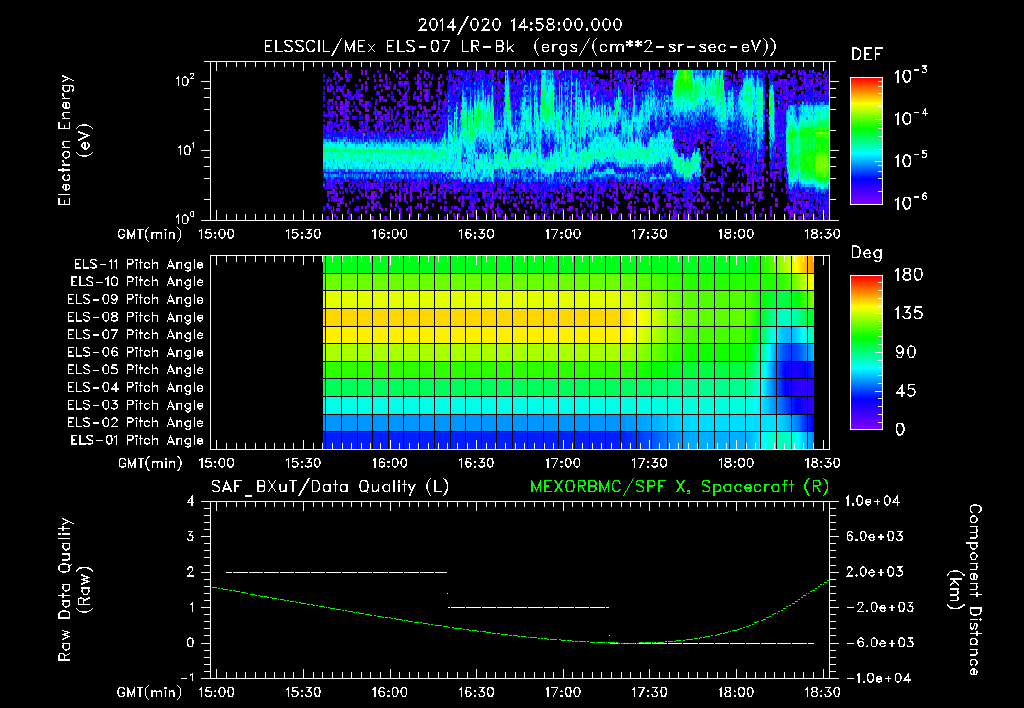
Task: Click the Raw Data Quality (Raw) axis label
Action: pos(74,590)
